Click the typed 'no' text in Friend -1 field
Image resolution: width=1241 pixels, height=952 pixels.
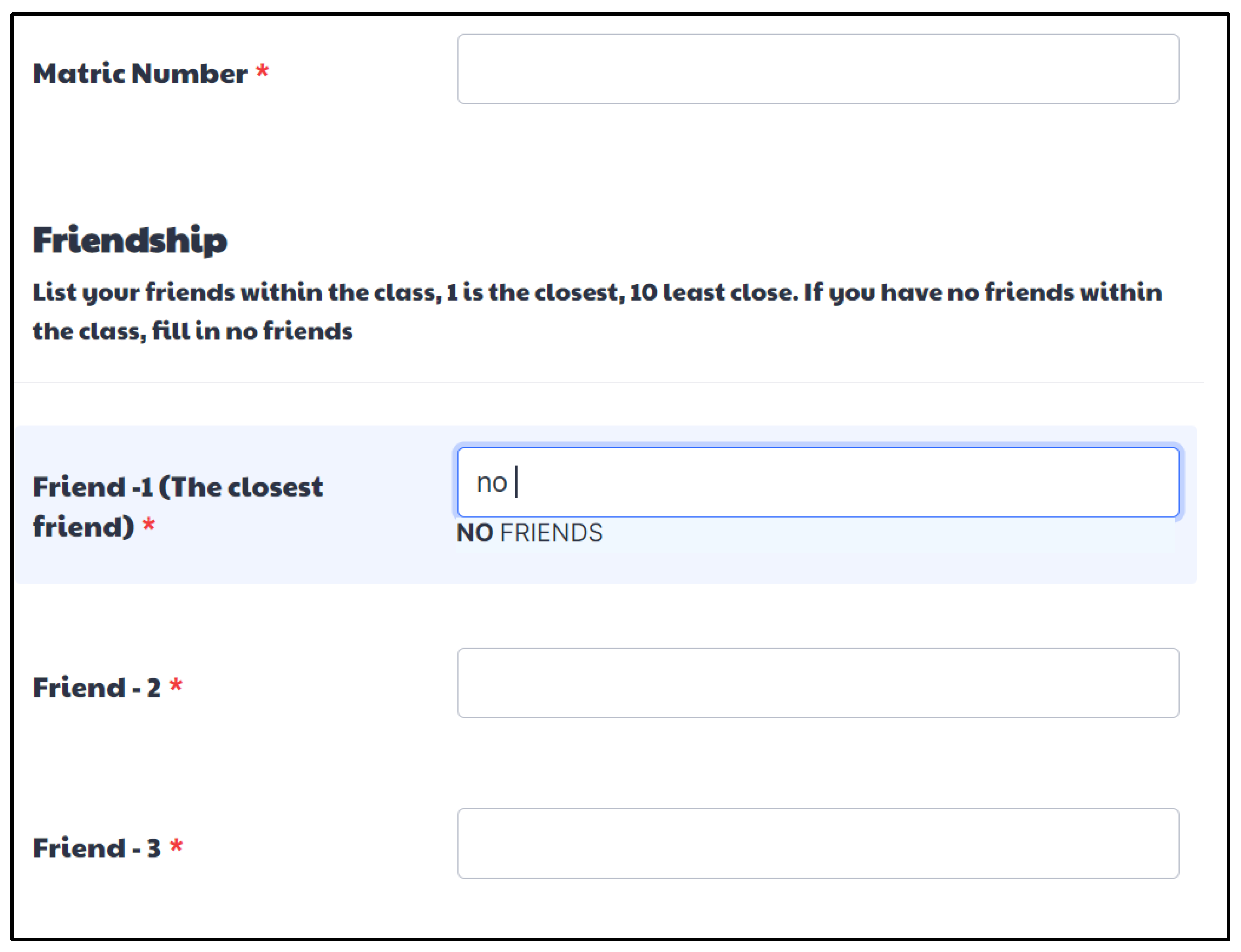(x=491, y=483)
